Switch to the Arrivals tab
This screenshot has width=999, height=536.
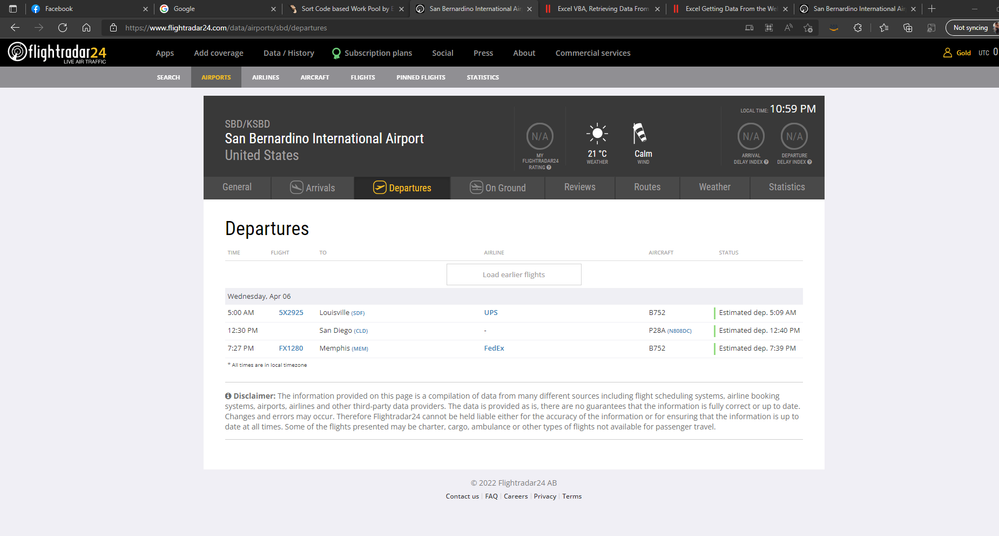312,187
